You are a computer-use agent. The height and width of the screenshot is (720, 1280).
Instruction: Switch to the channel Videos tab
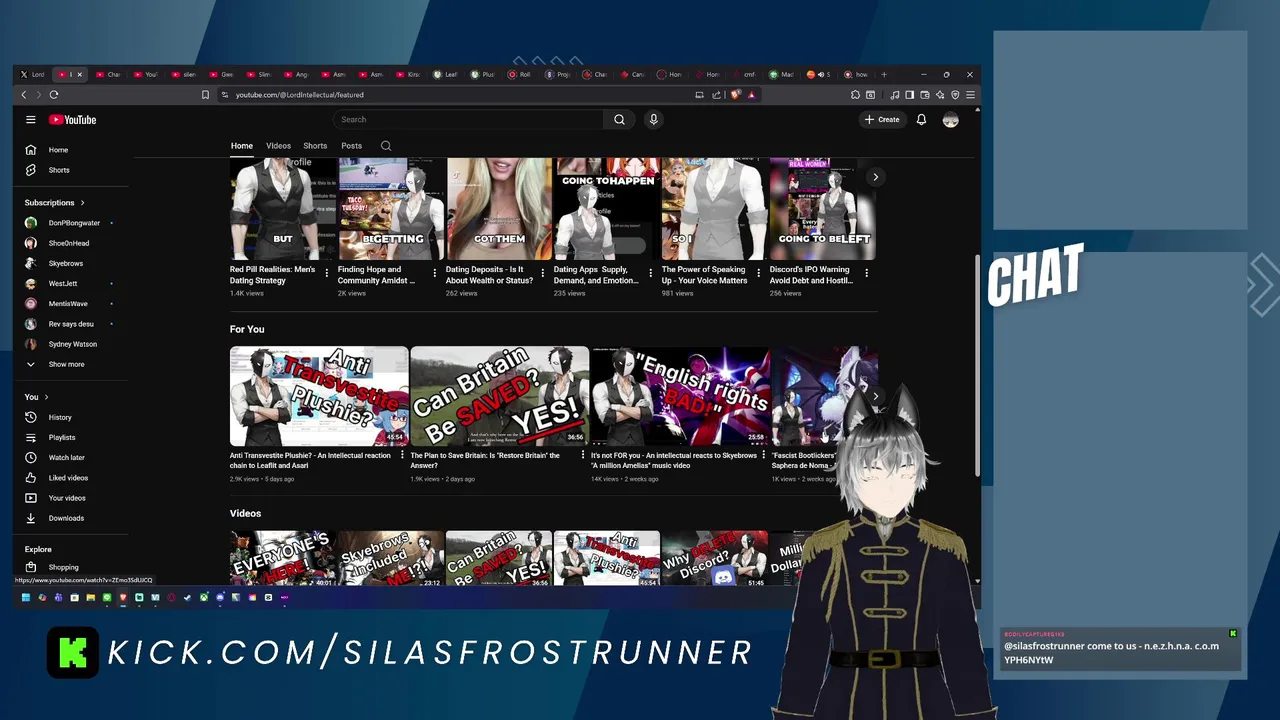tap(278, 146)
